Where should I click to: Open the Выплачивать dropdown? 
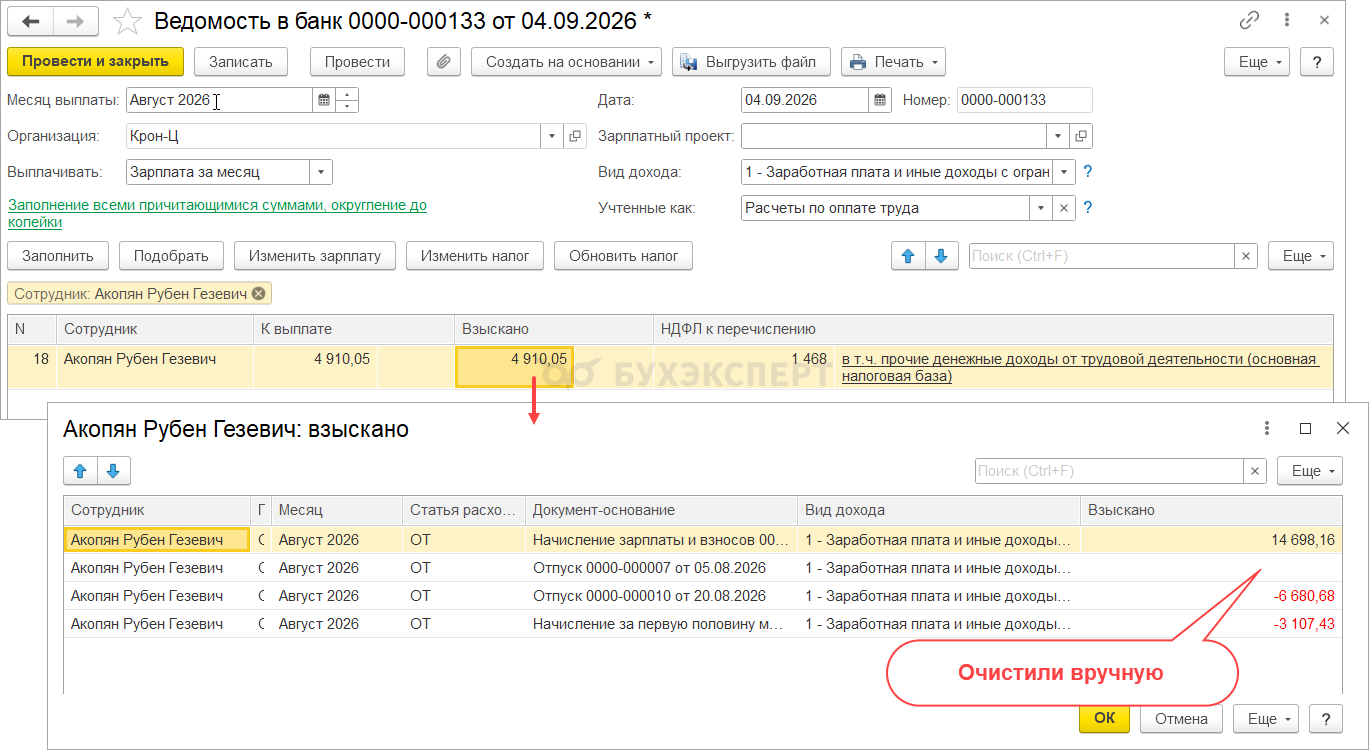point(321,172)
